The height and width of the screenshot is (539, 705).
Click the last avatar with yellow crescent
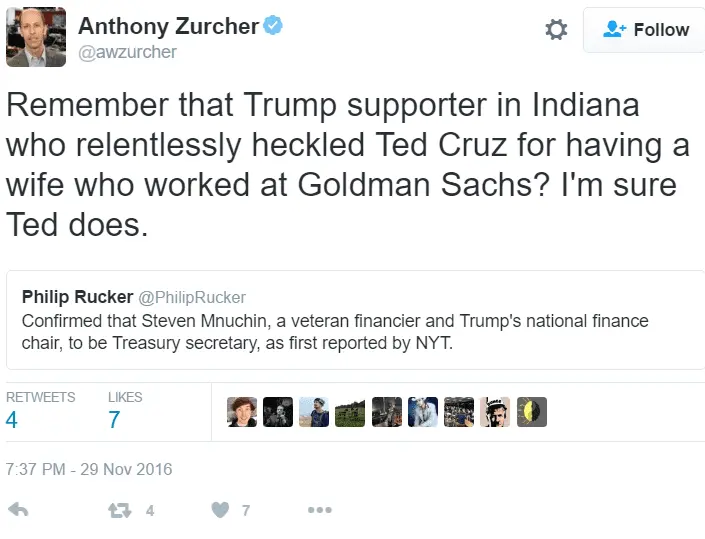click(x=532, y=412)
